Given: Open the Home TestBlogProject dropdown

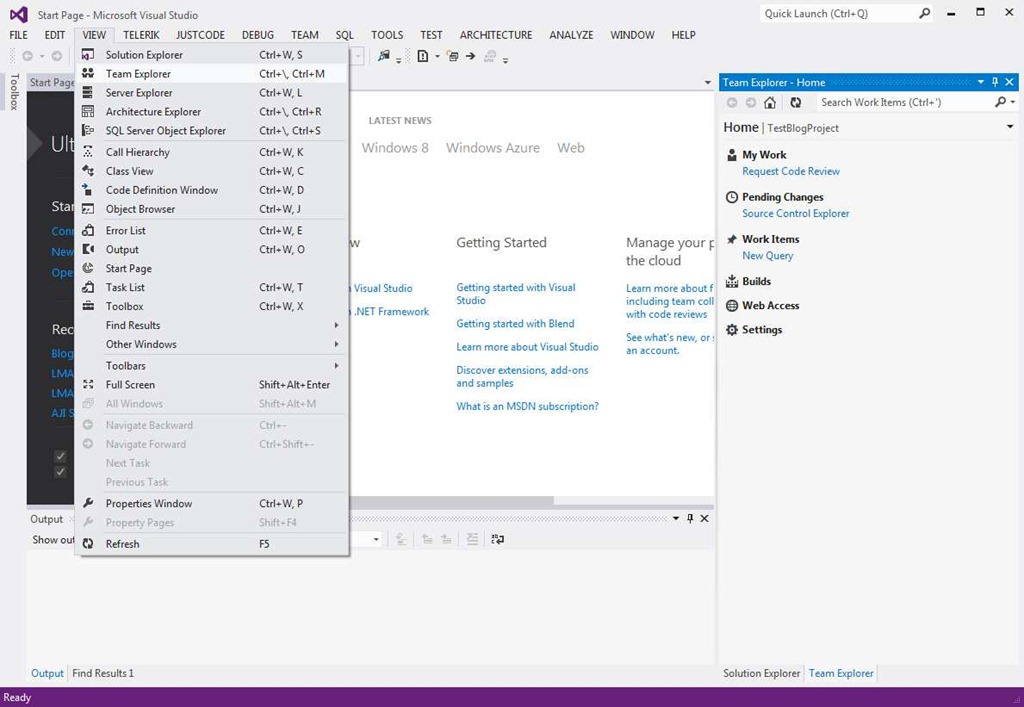Looking at the screenshot, I should coord(1010,127).
